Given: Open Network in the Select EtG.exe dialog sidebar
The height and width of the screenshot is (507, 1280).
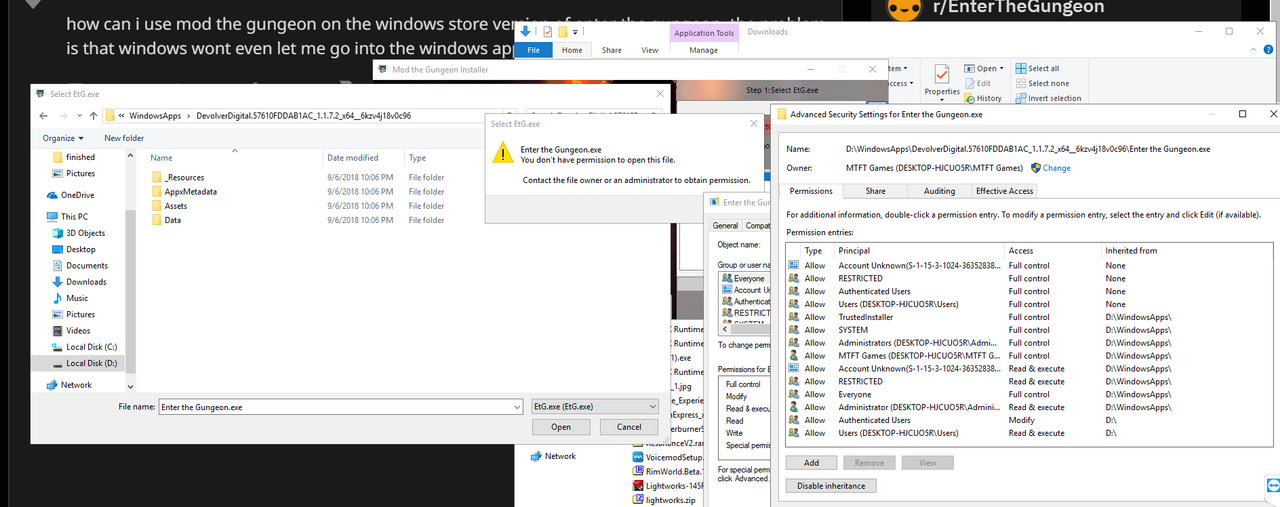Looking at the screenshot, I should point(76,384).
